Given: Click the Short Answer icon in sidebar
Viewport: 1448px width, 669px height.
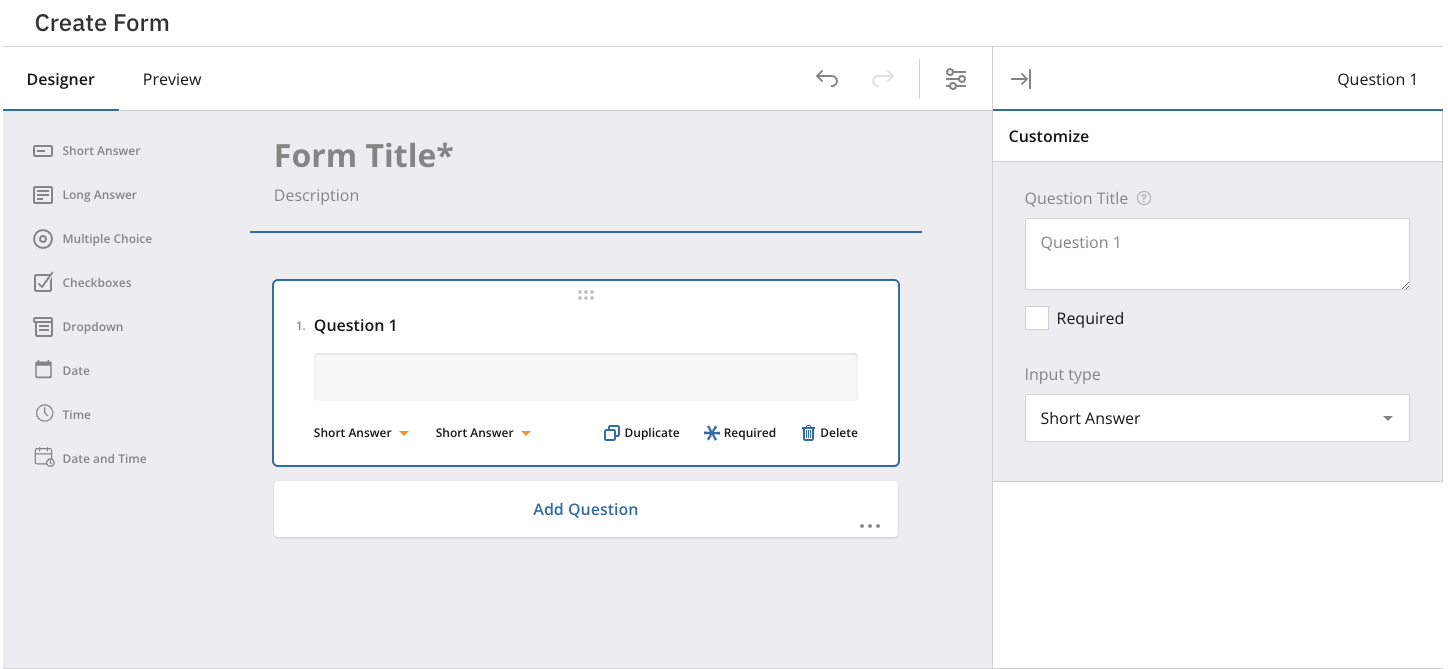Looking at the screenshot, I should tap(43, 151).
